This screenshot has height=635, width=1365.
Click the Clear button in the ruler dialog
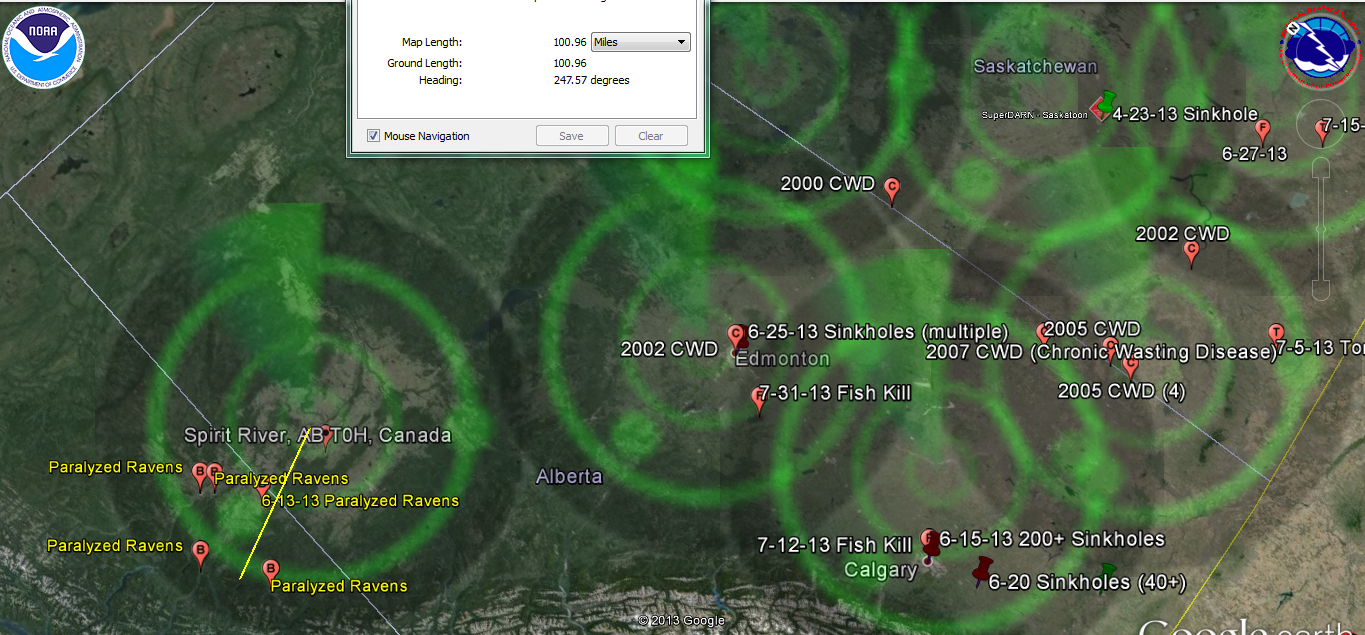click(x=651, y=136)
